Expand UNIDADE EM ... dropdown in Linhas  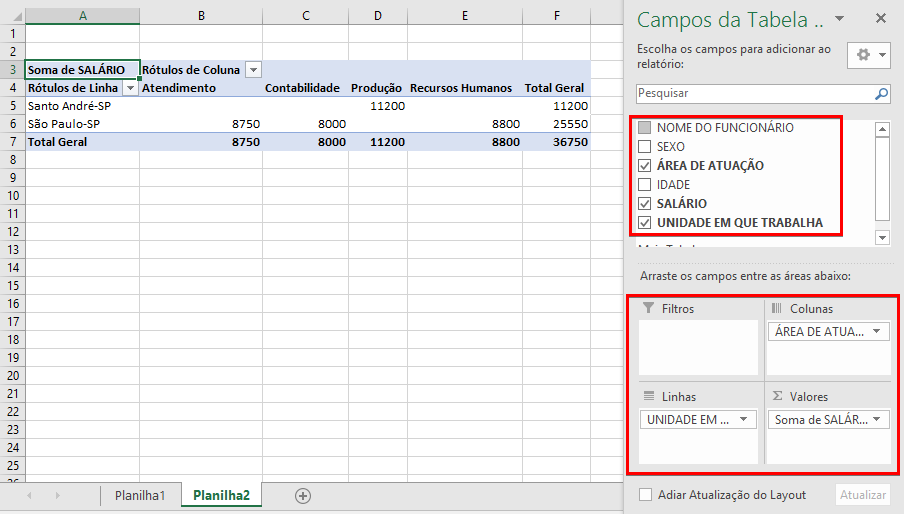click(744, 419)
